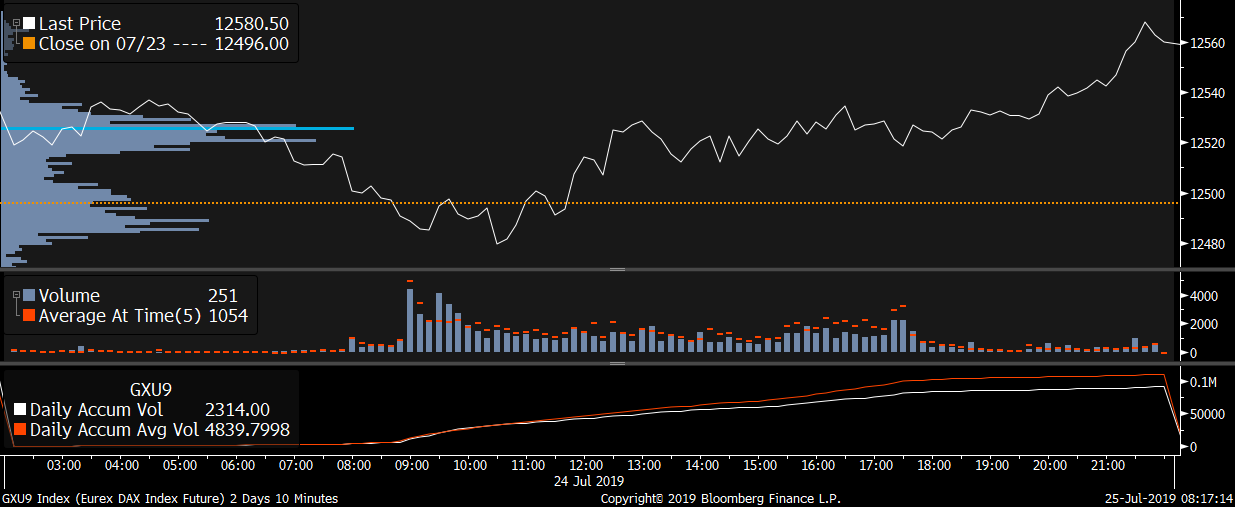This screenshot has height=507, width=1235.
Task: Click the 05:00 time axis label
Action: coord(180,465)
